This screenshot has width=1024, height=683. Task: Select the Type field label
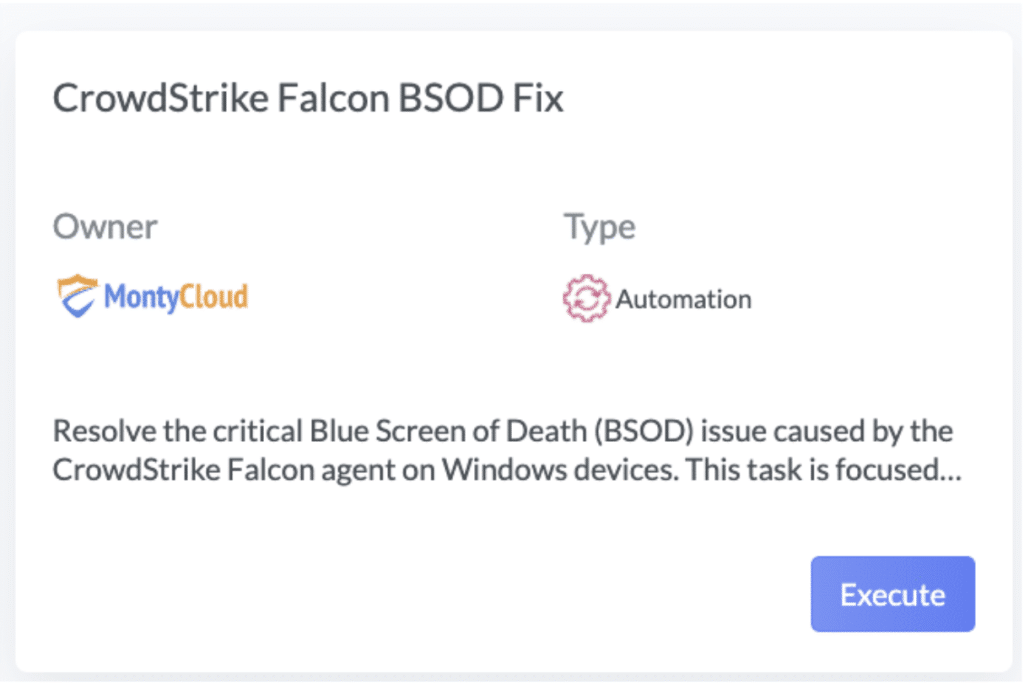[599, 226]
